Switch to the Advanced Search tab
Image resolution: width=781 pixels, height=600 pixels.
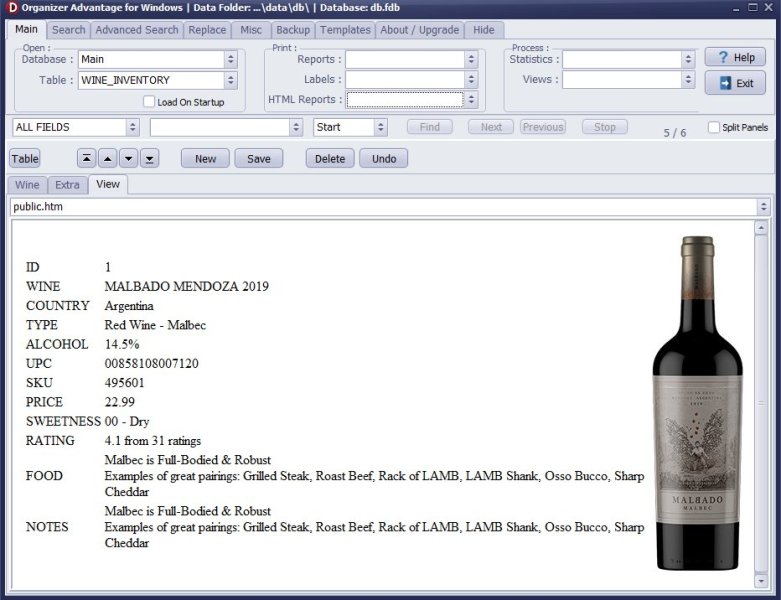point(137,30)
